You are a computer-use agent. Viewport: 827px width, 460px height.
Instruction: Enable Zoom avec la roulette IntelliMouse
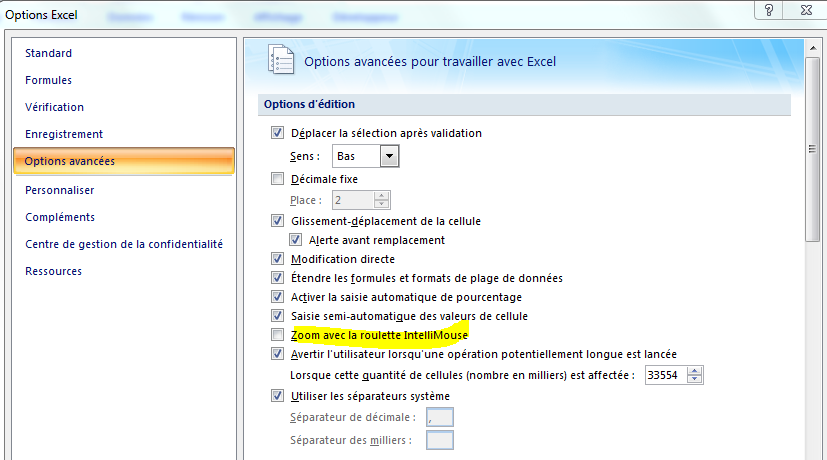[277, 335]
